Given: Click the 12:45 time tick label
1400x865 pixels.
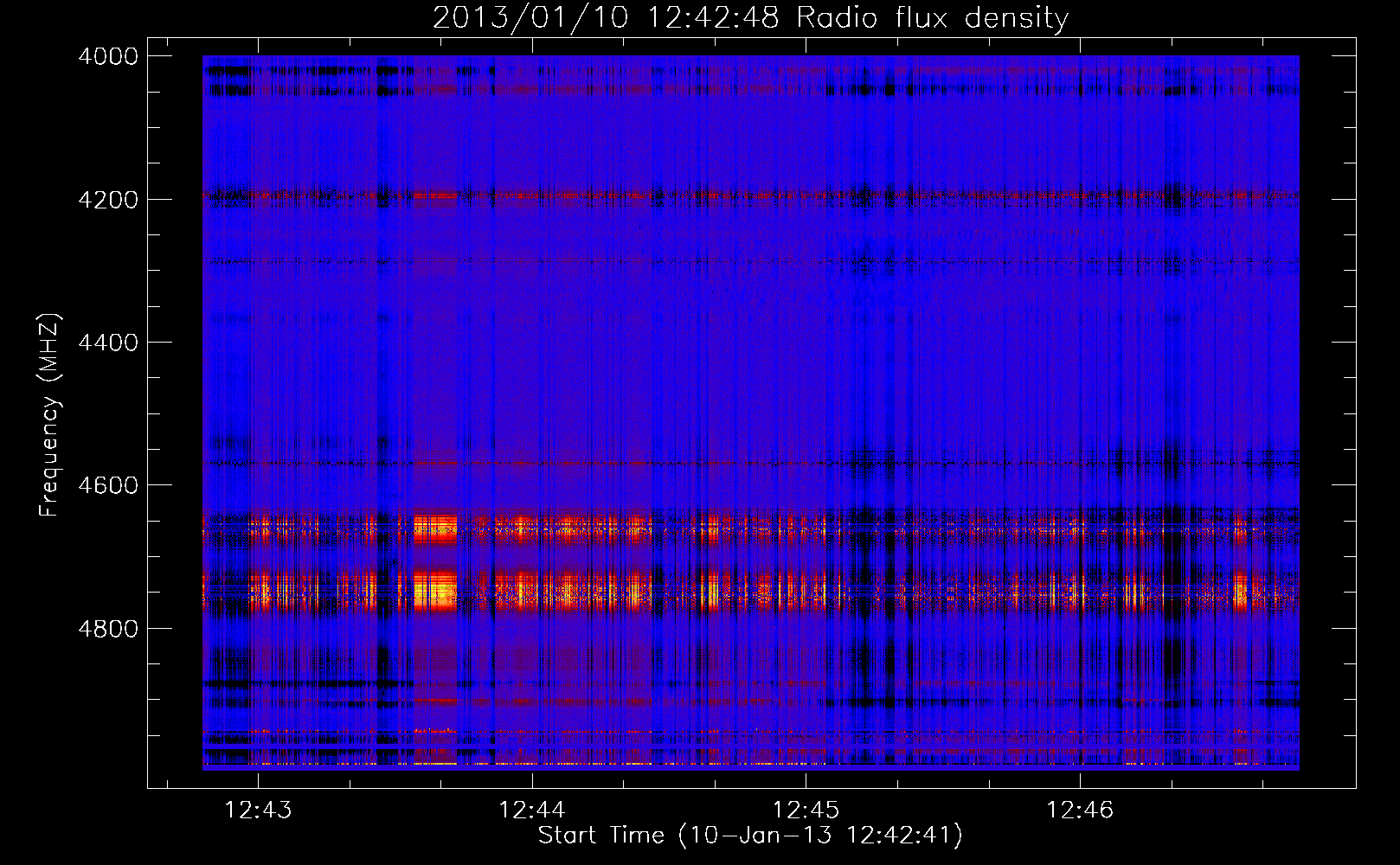Looking at the screenshot, I should (806, 811).
